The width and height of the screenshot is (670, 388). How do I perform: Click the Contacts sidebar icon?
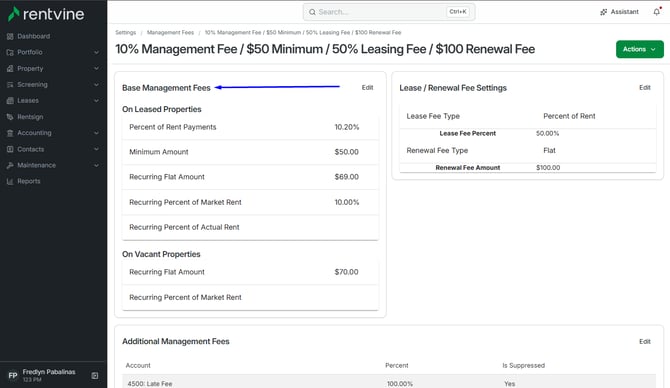click(x=10, y=149)
